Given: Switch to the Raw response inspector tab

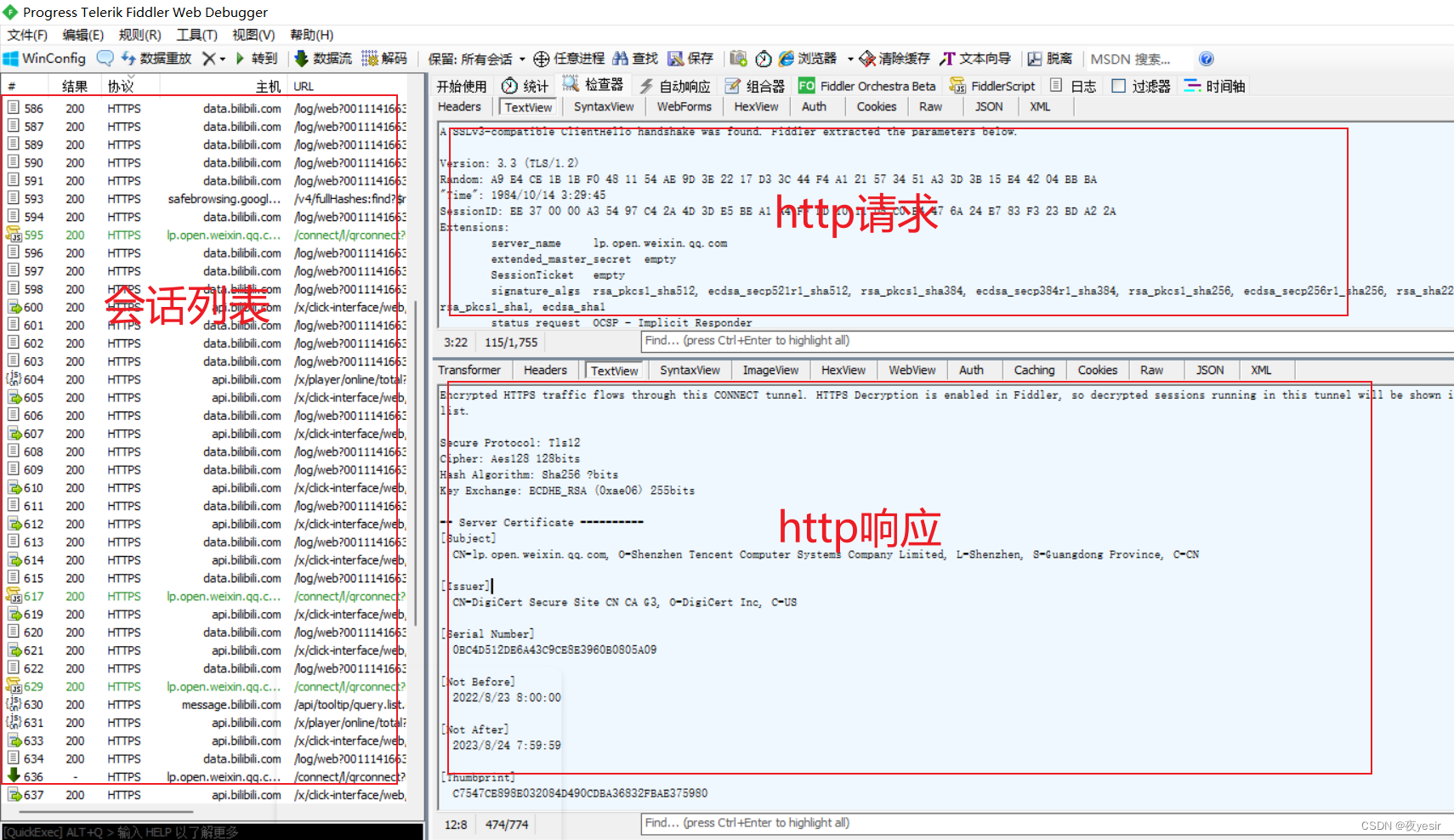Looking at the screenshot, I should click(x=1151, y=369).
